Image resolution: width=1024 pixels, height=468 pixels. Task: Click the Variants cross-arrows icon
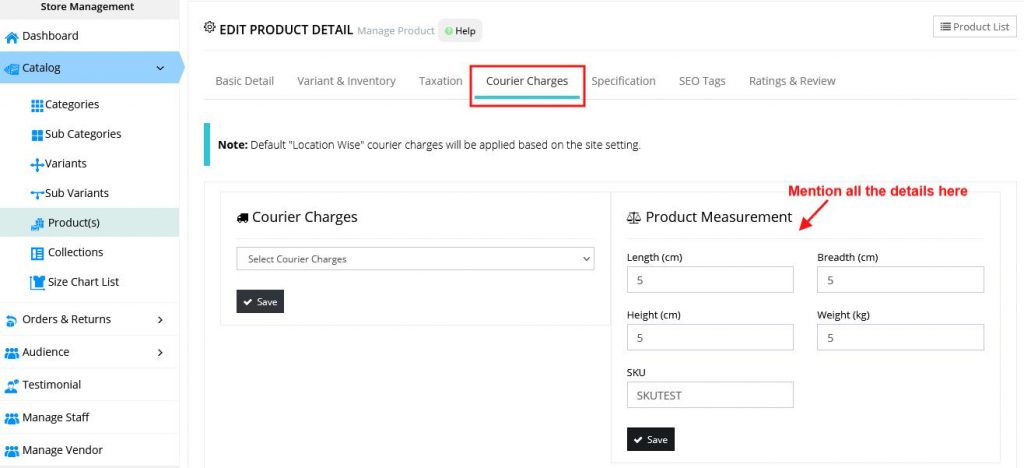point(37,164)
